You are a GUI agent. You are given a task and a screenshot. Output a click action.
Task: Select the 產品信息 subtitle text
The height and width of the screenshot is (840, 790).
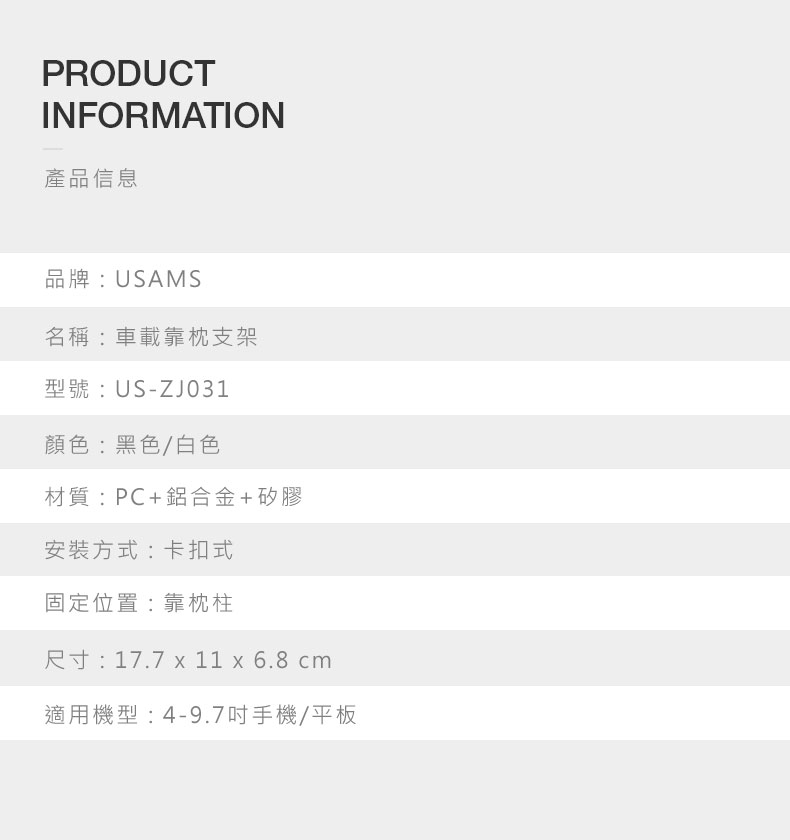click(x=91, y=178)
